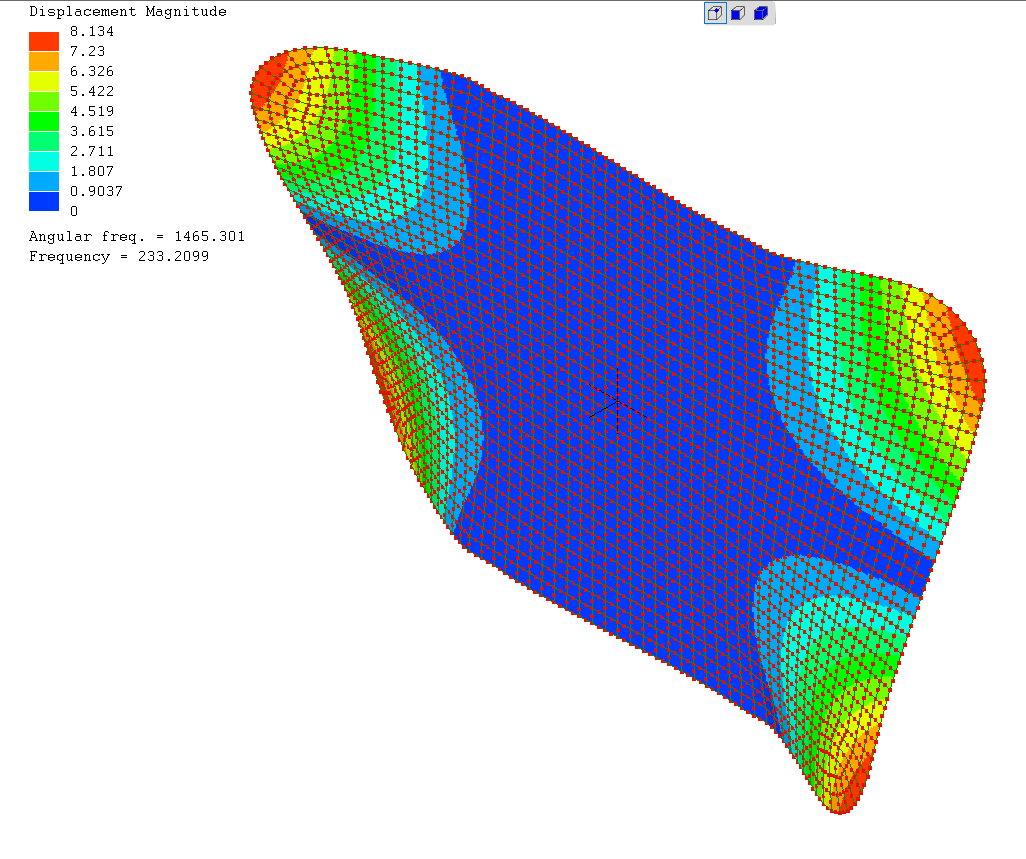The height and width of the screenshot is (859, 1026).
Task: Click the cyan 2.711 legend color swatch
Action: (44, 161)
